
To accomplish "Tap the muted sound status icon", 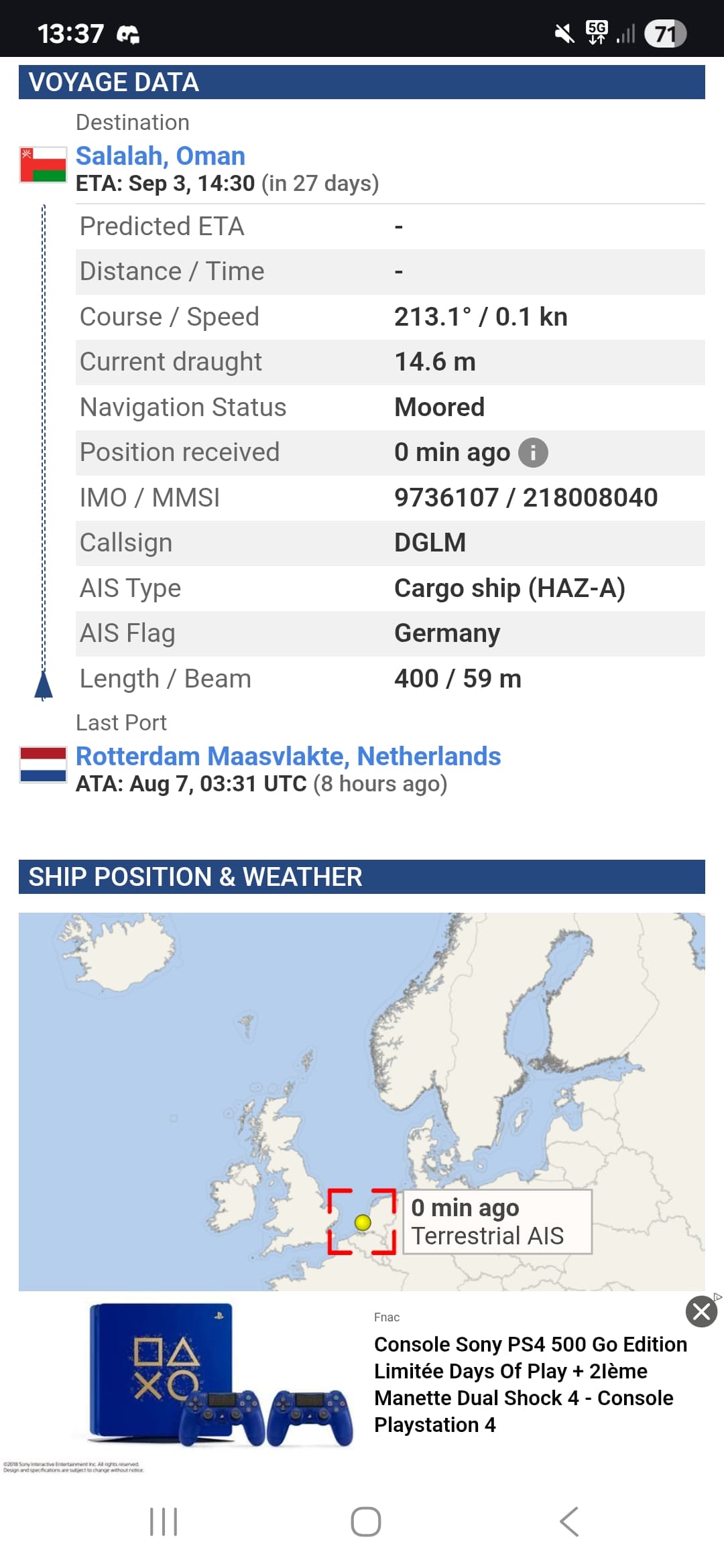I will pos(564,33).
